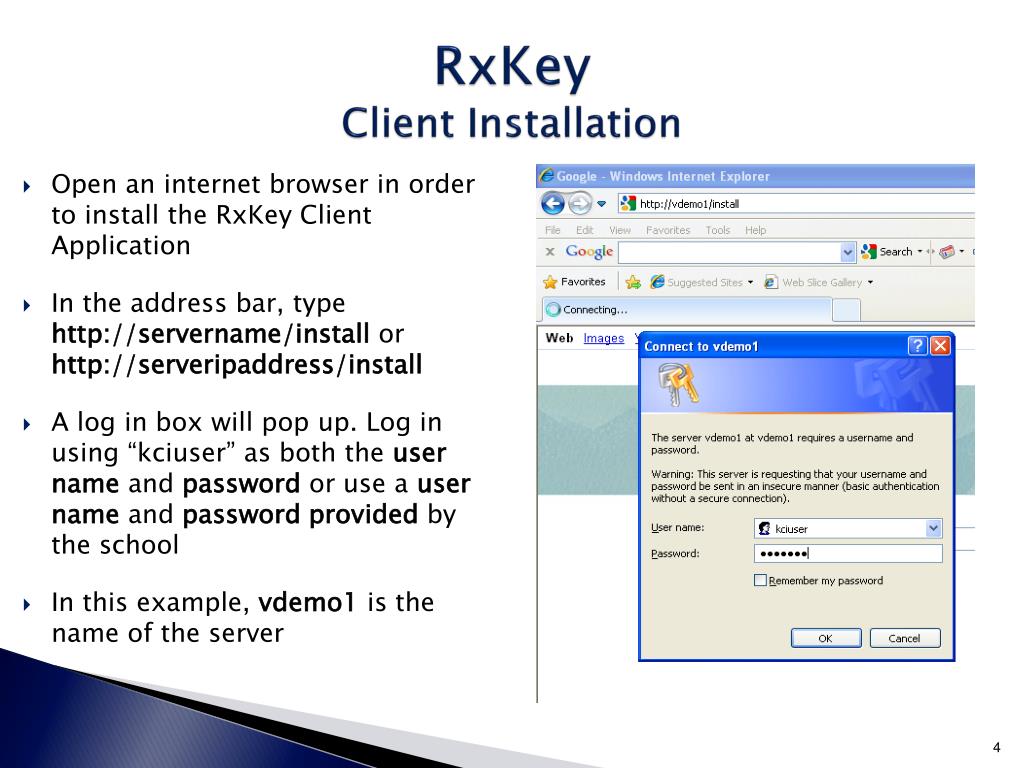Click OK in the login dialog
The width and height of the screenshot is (1024, 768).
tap(825, 638)
